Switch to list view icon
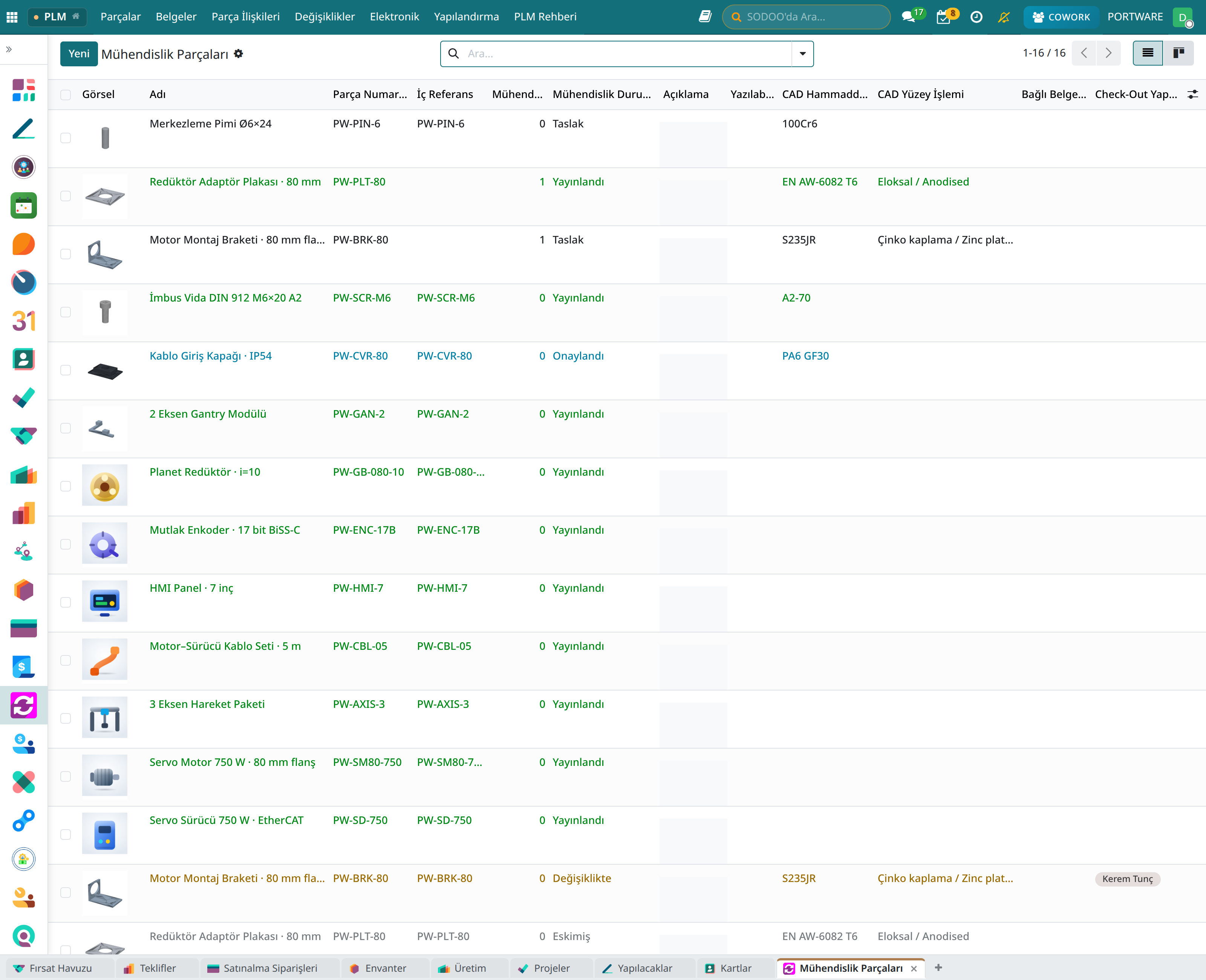Viewport: 1206px width, 980px height. point(1147,53)
